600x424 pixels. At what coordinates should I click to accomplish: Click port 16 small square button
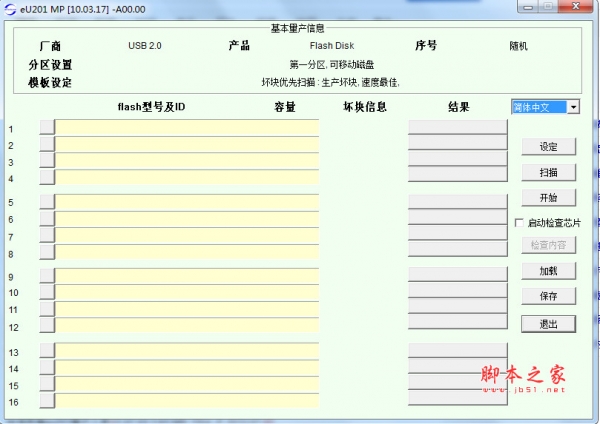[x=47, y=401]
